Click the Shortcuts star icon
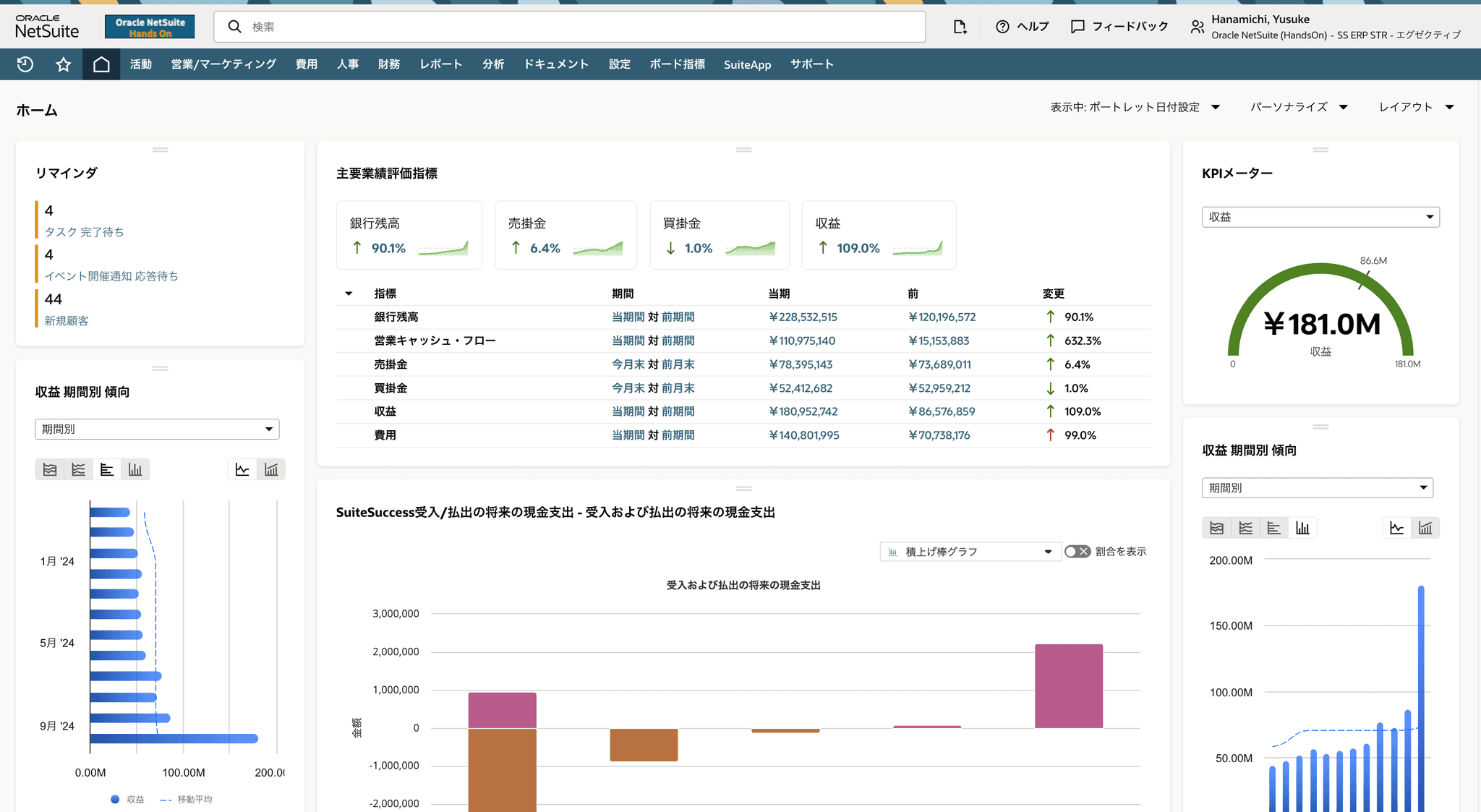This screenshot has height=812, width=1481. pos(64,64)
